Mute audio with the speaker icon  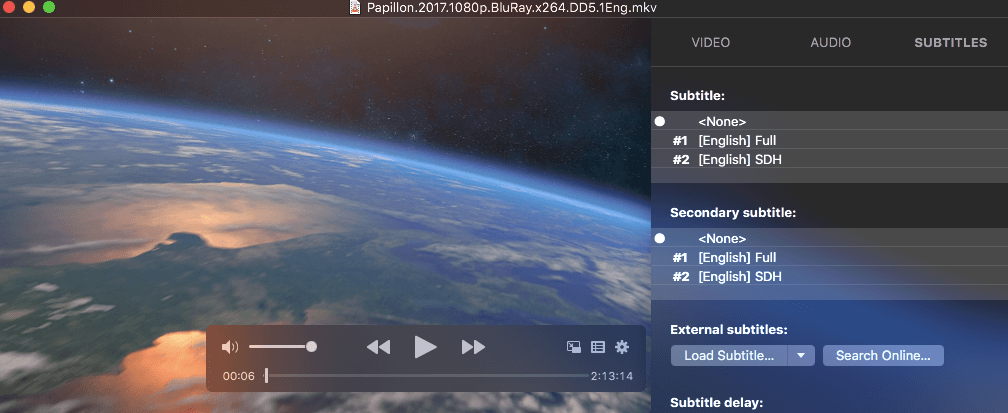point(230,347)
